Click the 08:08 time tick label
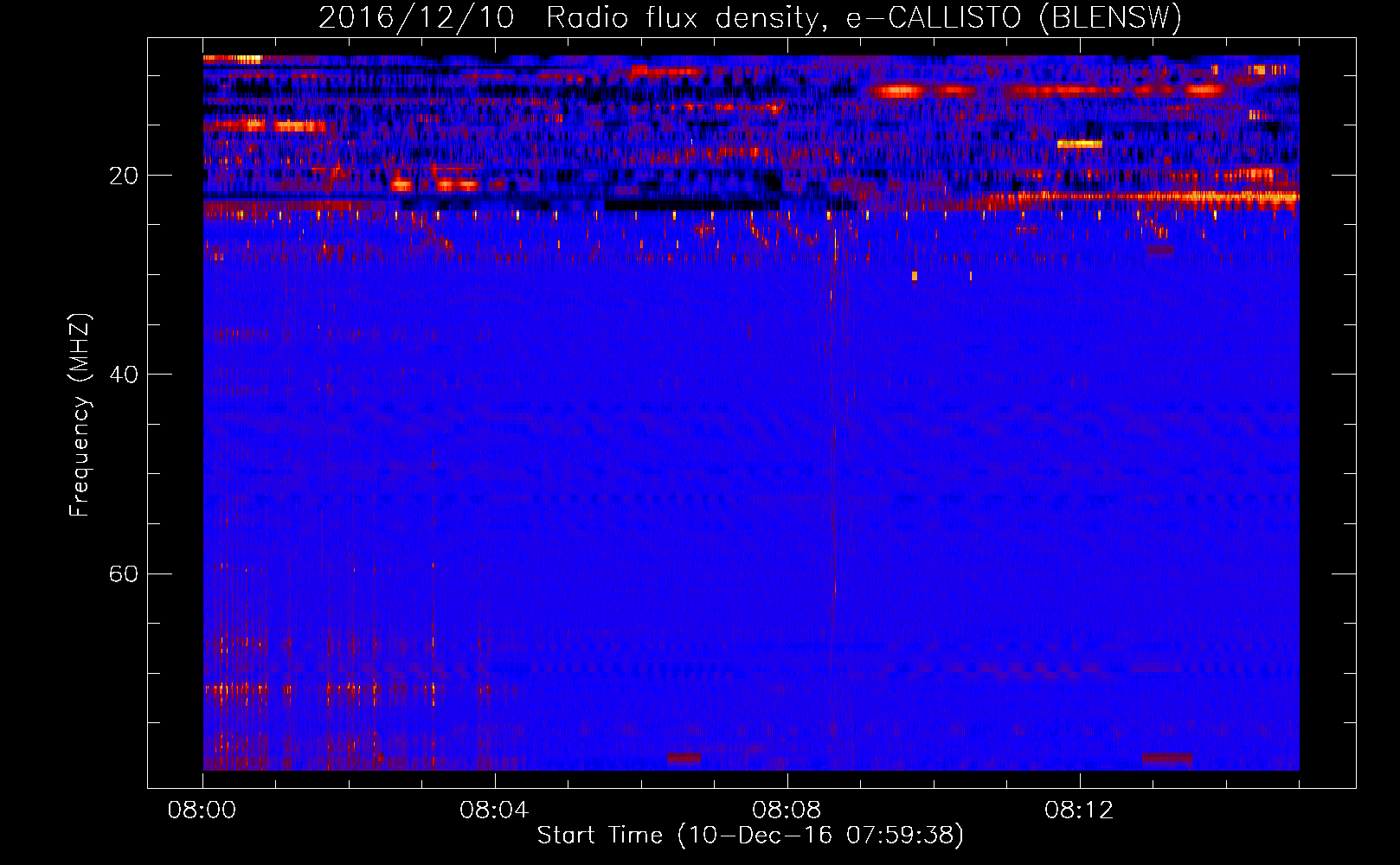 [787, 811]
